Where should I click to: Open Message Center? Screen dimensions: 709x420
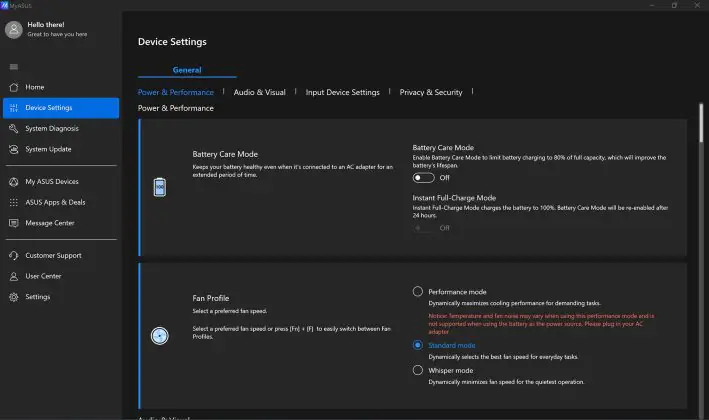coord(61,223)
